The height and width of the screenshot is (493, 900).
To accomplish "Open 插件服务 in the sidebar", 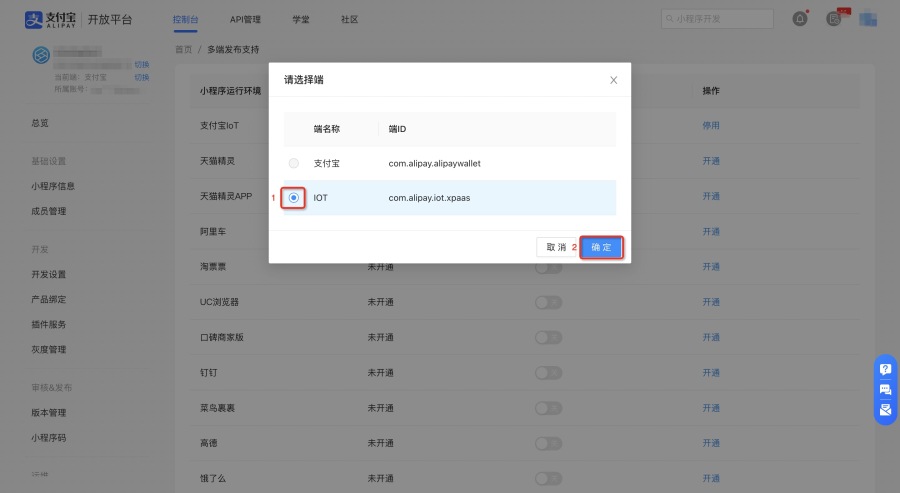I will 49,324.
